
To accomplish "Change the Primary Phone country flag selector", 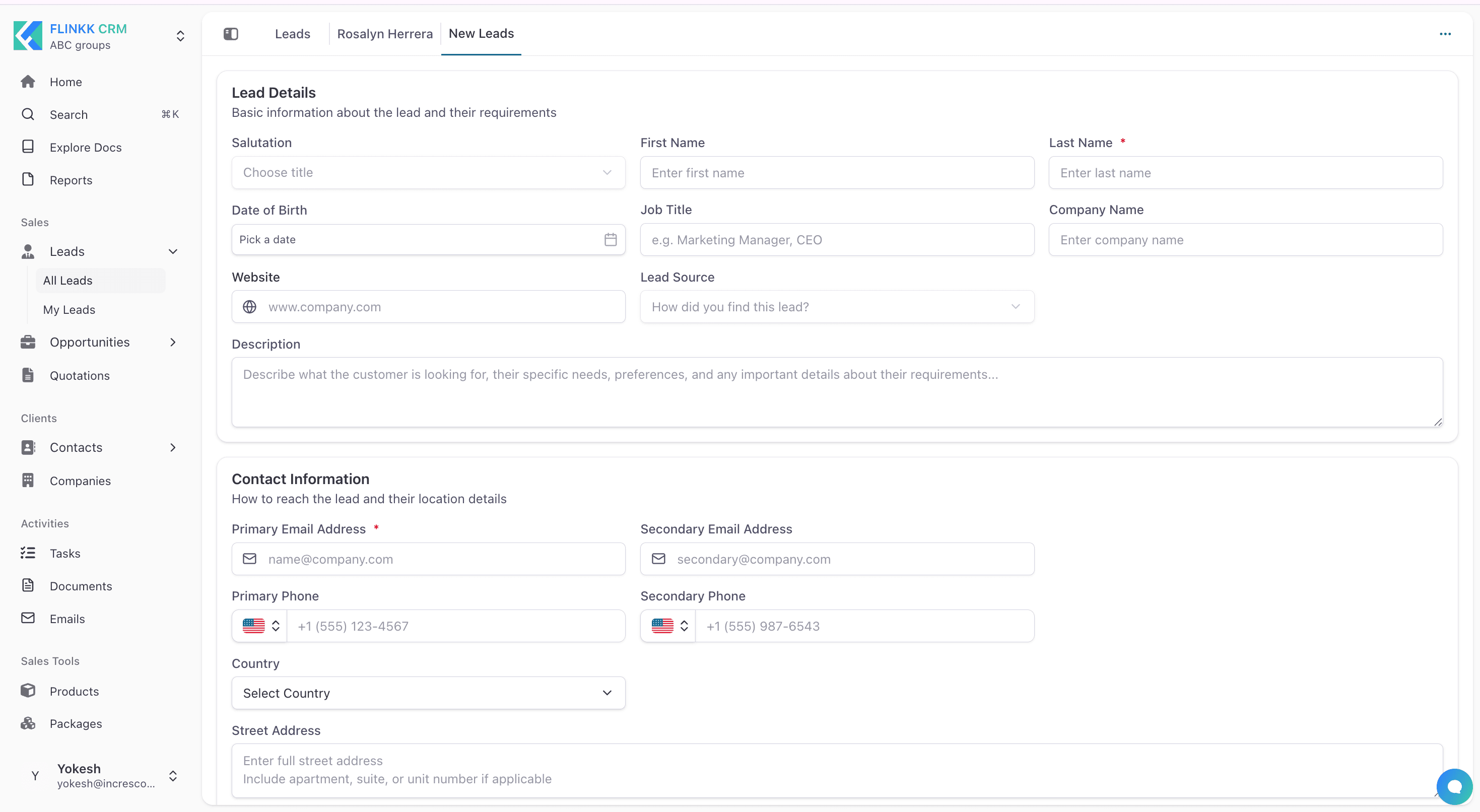I will pos(260,626).
